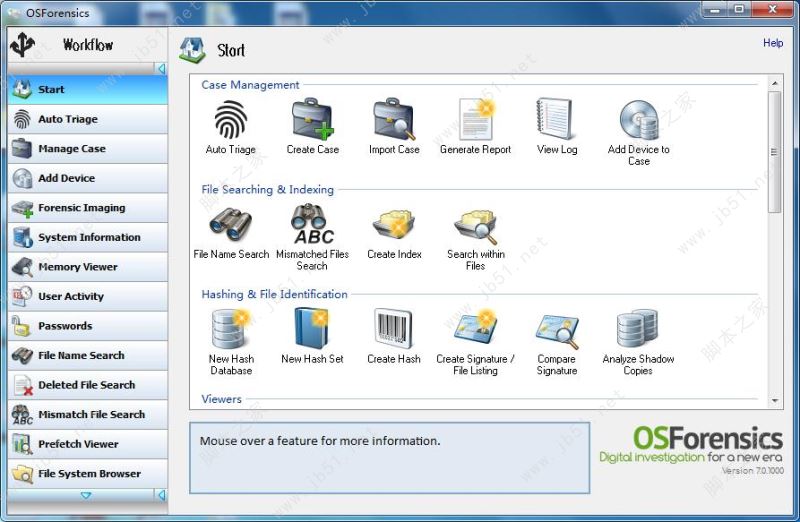Click the 'Hashing & File Identification' heading
The height and width of the screenshot is (522, 800).
pos(274,294)
